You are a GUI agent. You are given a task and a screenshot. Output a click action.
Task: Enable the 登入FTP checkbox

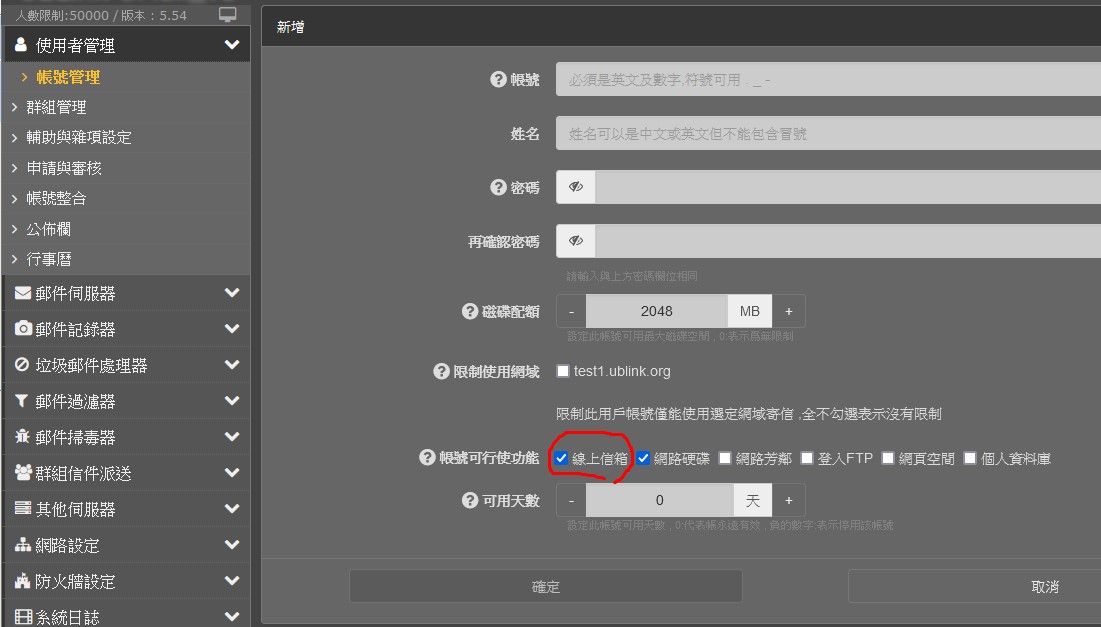point(807,458)
